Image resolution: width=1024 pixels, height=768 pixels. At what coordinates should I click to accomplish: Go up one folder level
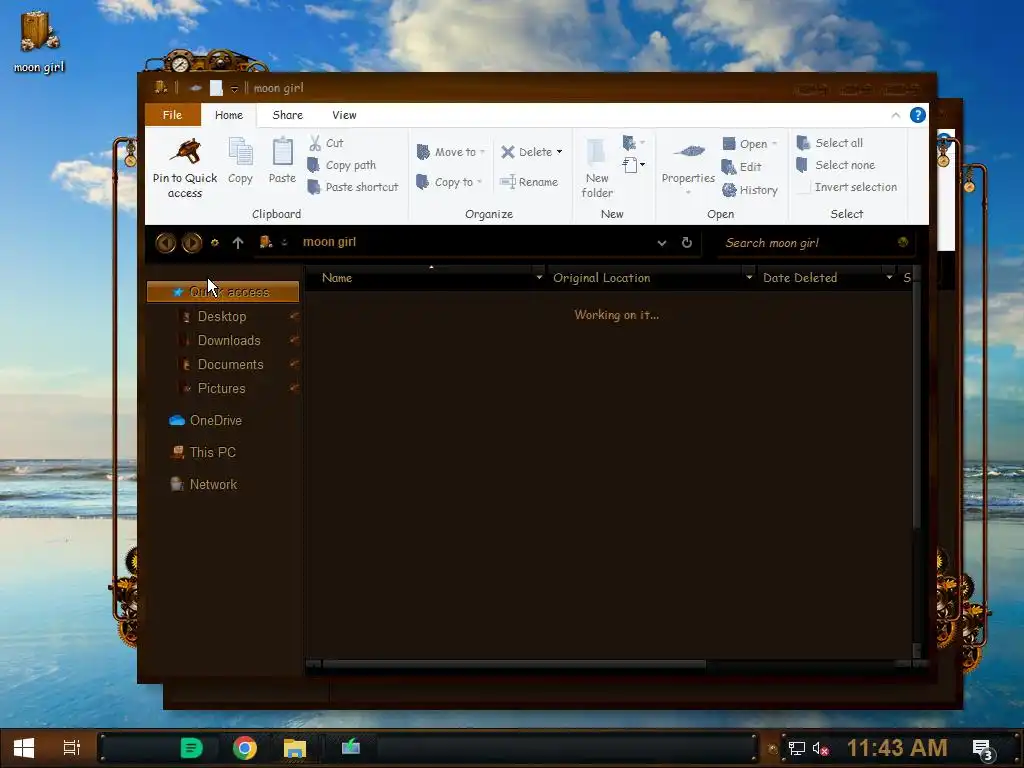tap(238, 243)
